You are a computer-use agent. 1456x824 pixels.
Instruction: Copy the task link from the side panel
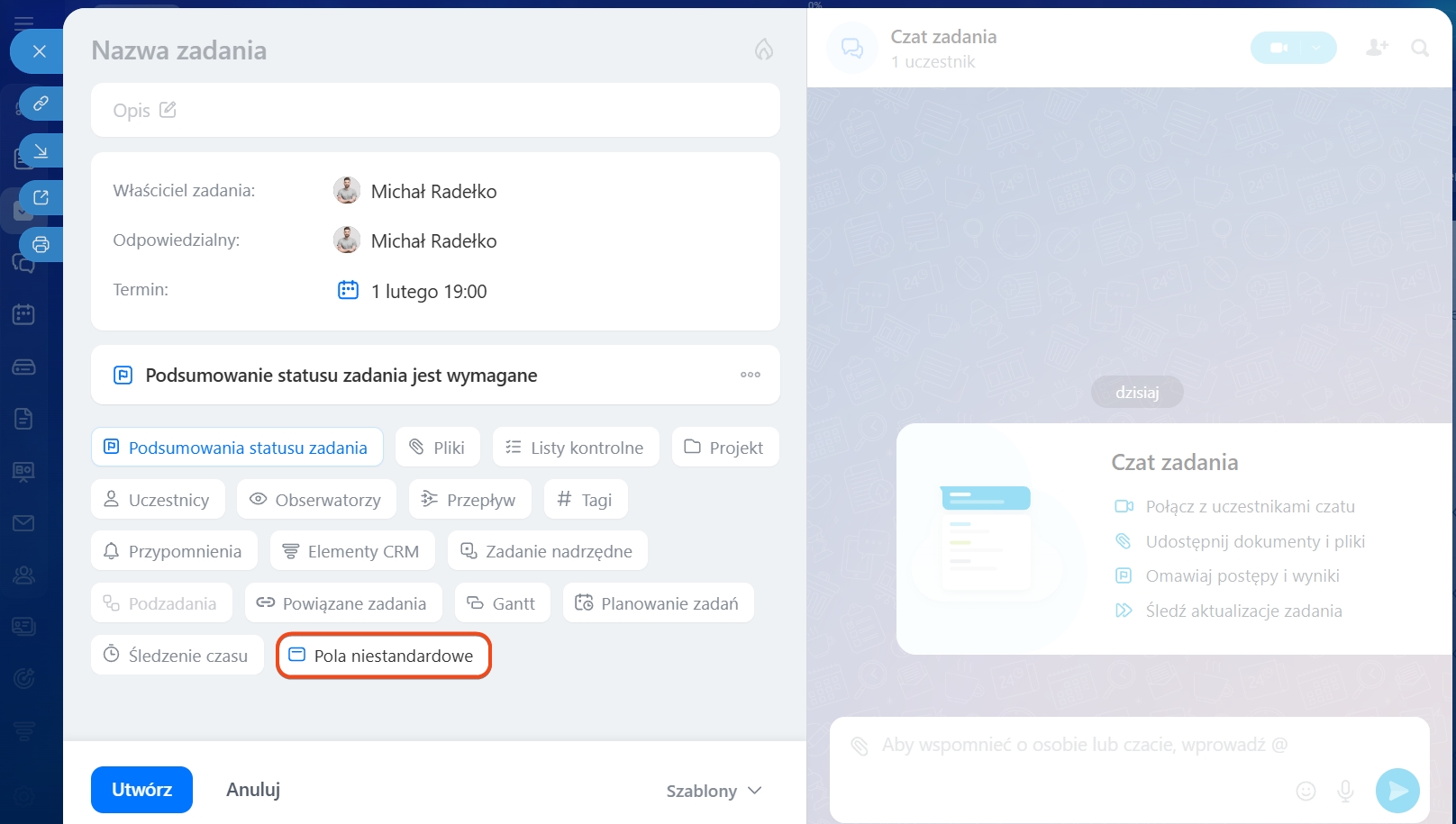tap(41, 104)
